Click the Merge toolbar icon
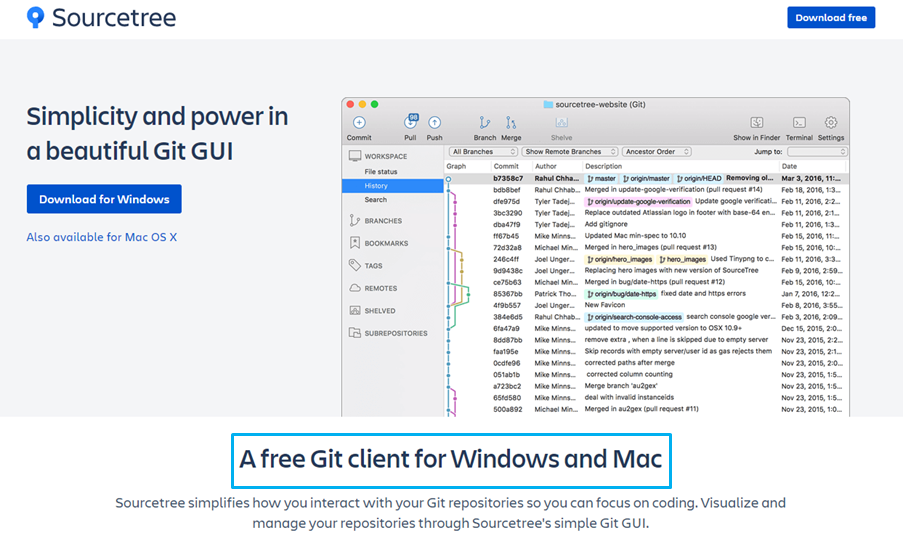This screenshot has width=903, height=554. (x=511, y=123)
